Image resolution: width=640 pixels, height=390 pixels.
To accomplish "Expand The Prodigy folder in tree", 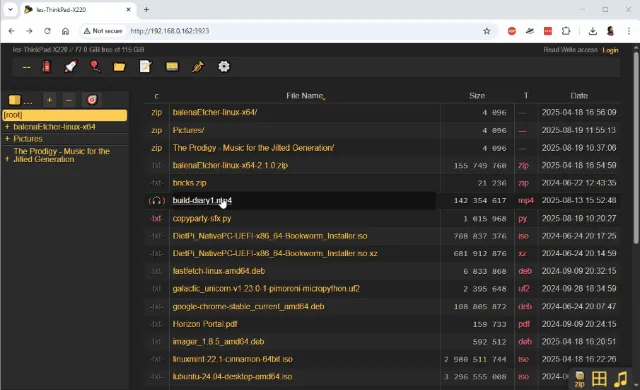I will coord(7,159).
